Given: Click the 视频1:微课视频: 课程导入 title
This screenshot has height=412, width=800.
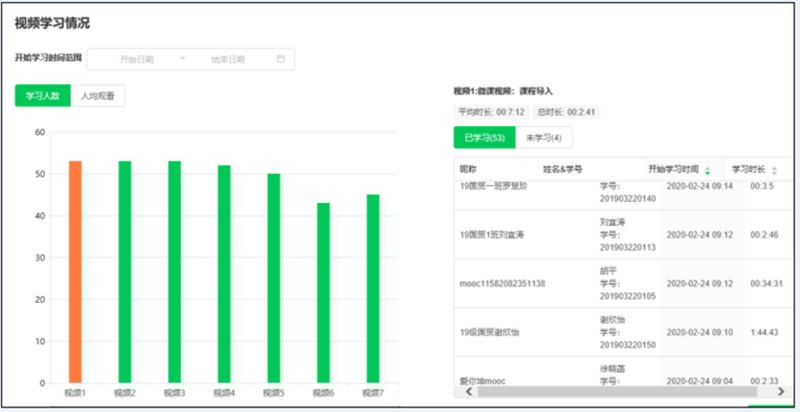Looking at the screenshot, I should pyautogui.click(x=503, y=92).
